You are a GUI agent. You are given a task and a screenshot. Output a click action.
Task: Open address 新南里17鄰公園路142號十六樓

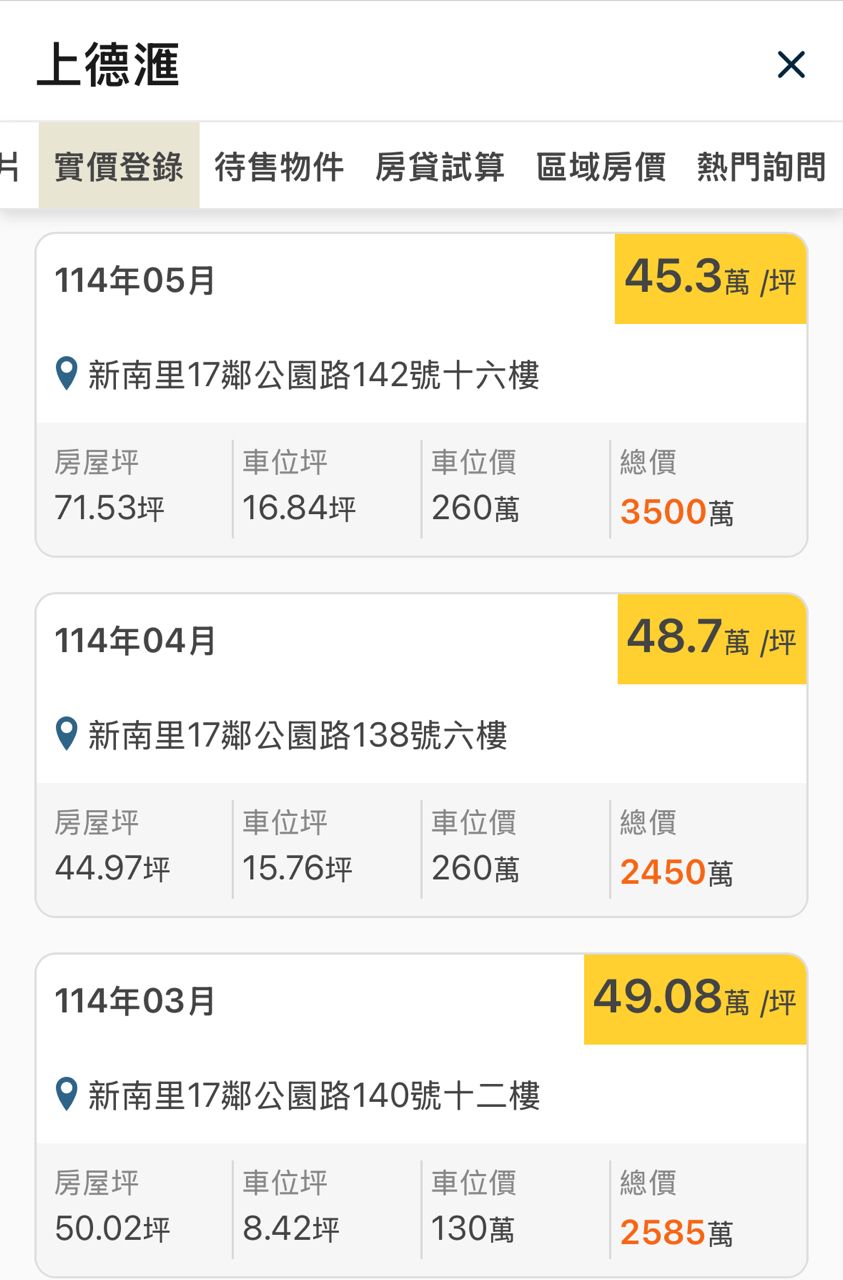tap(314, 376)
